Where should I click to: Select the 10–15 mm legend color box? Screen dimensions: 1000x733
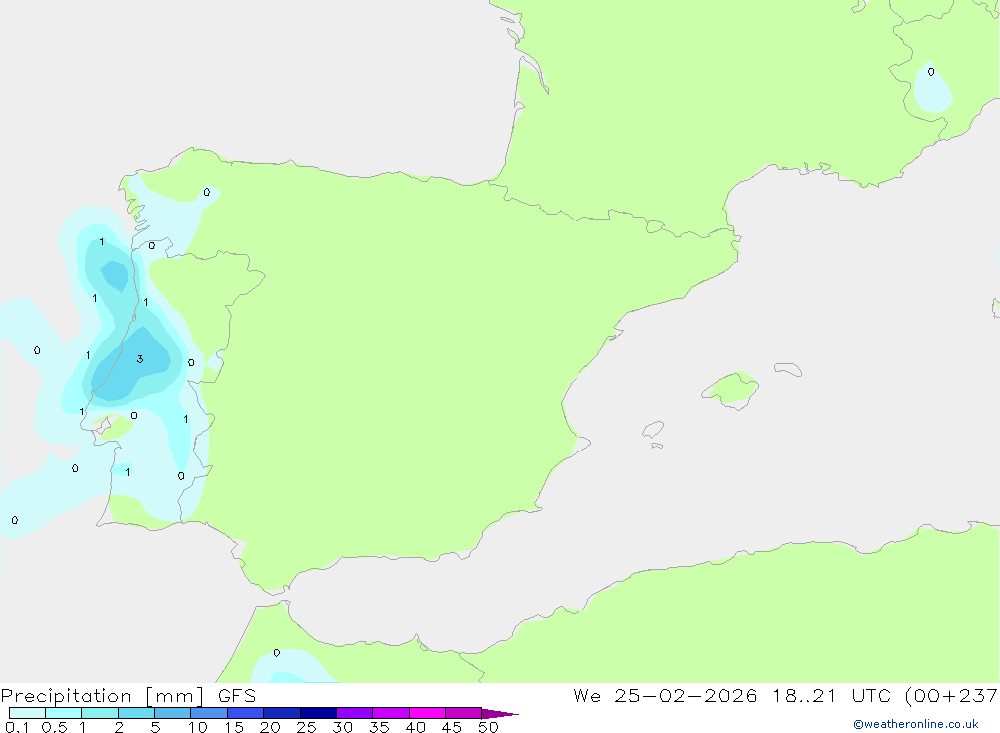(x=209, y=713)
